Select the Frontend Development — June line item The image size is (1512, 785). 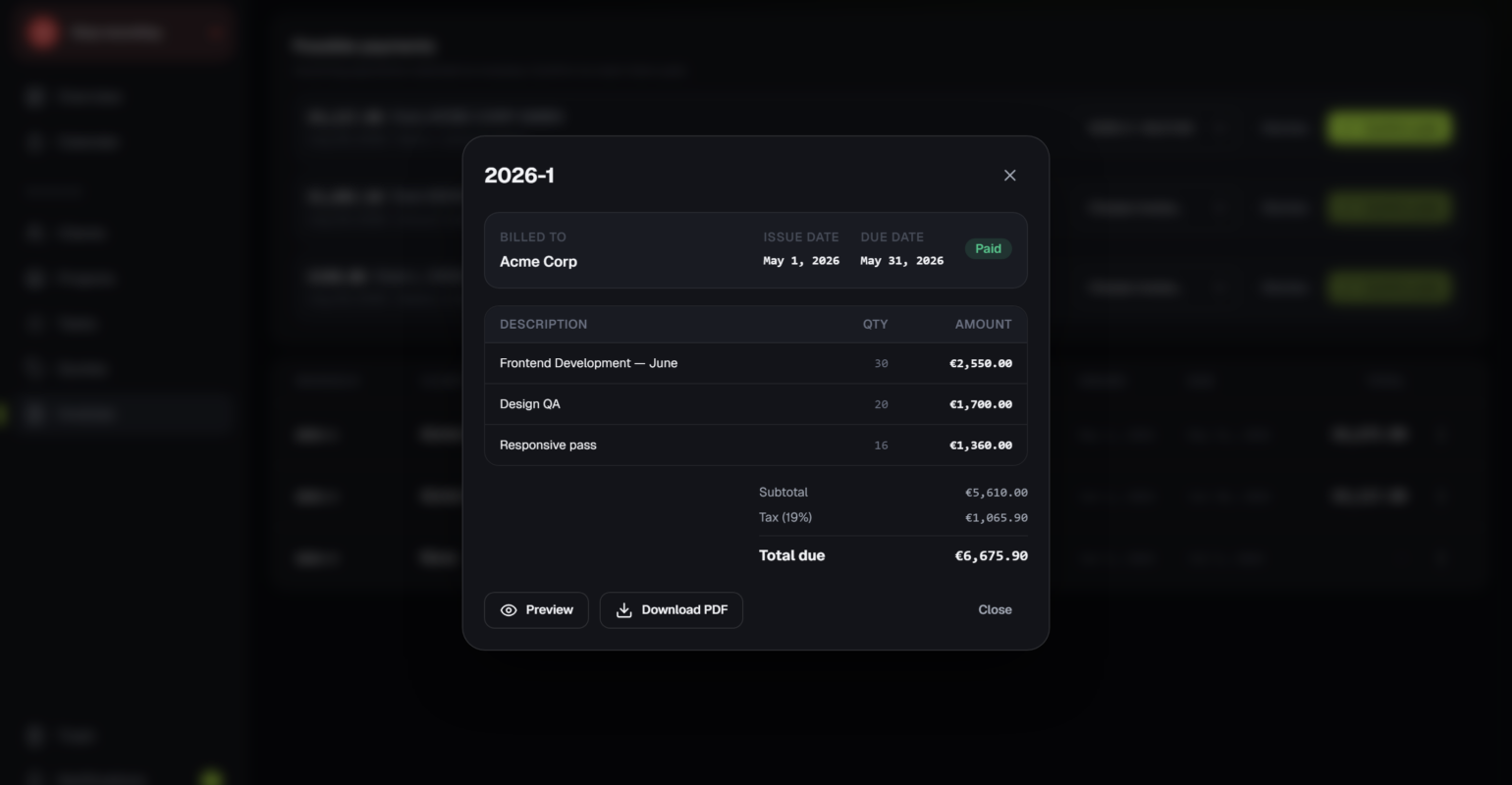point(756,363)
